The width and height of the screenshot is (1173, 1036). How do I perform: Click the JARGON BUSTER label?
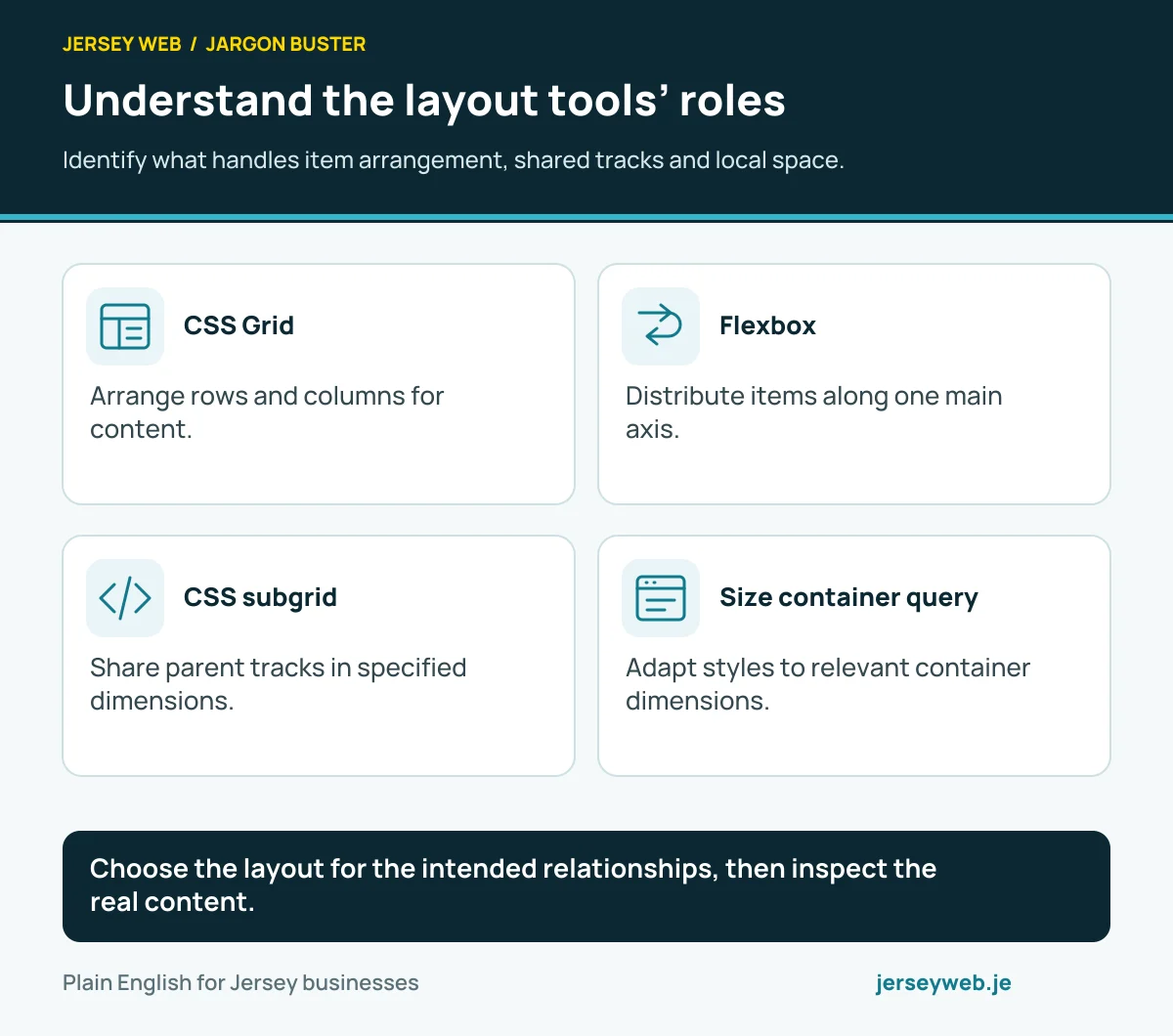(285, 44)
